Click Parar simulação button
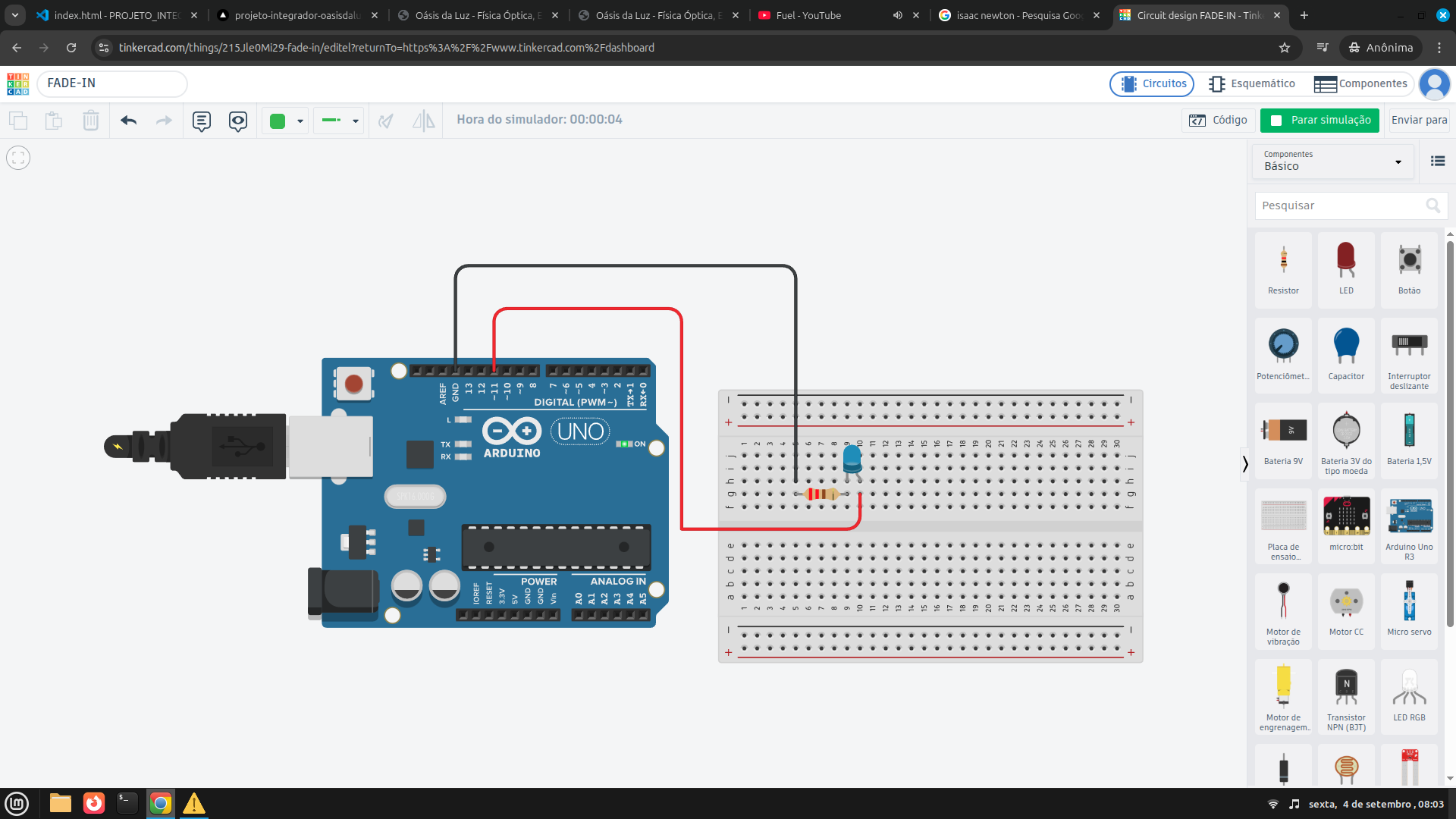This screenshot has height=819, width=1456. coord(1320,120)
